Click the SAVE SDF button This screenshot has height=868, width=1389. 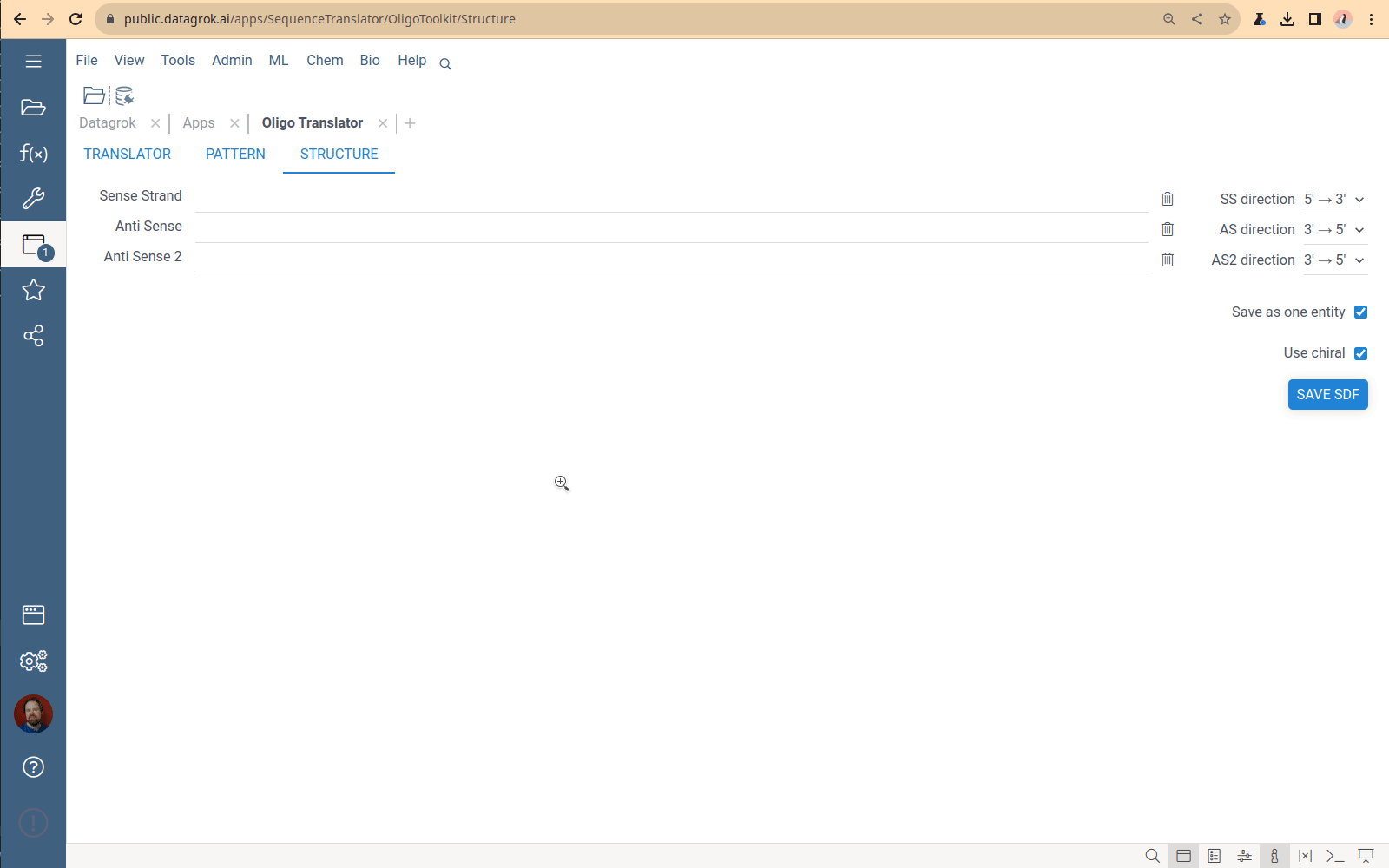pos(1327,394)
